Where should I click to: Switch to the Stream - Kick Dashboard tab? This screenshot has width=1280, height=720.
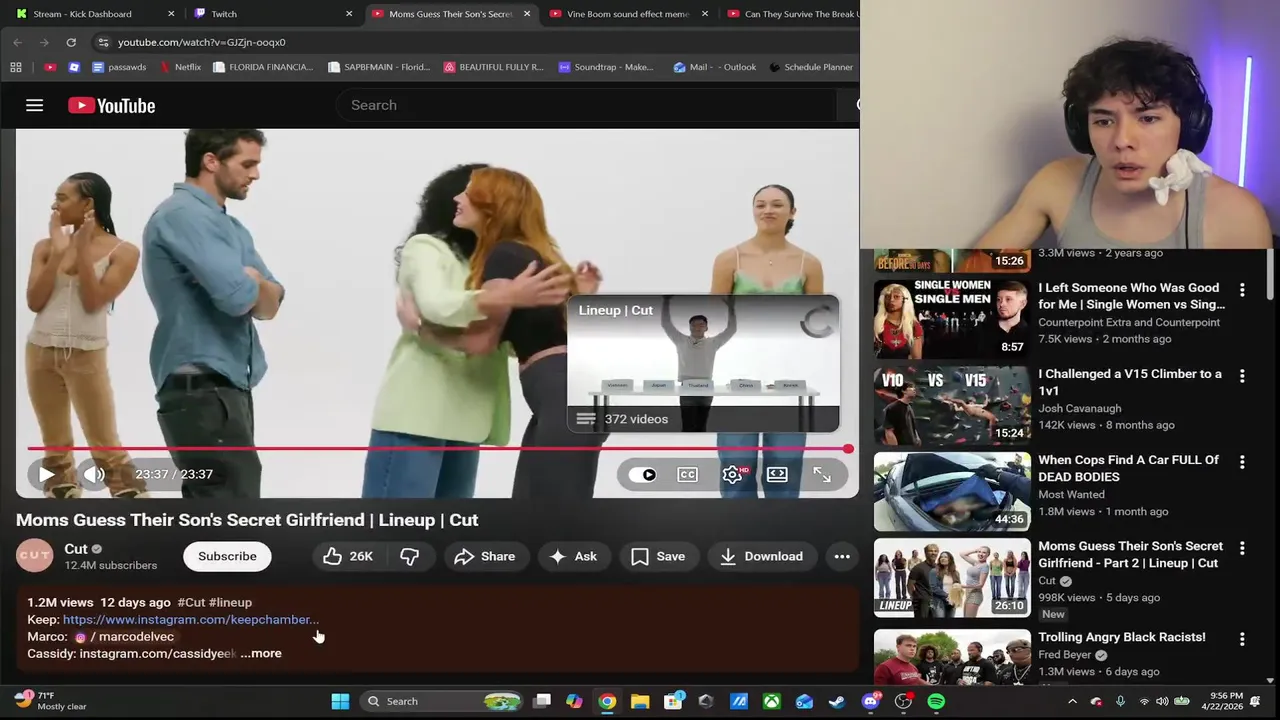(82, 14)
